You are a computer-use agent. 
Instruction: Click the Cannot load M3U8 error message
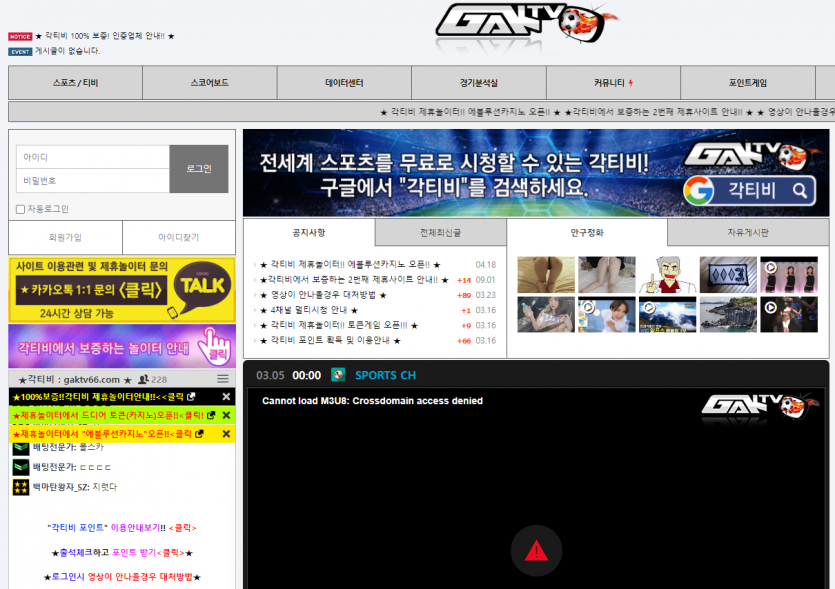coord(372,401)
